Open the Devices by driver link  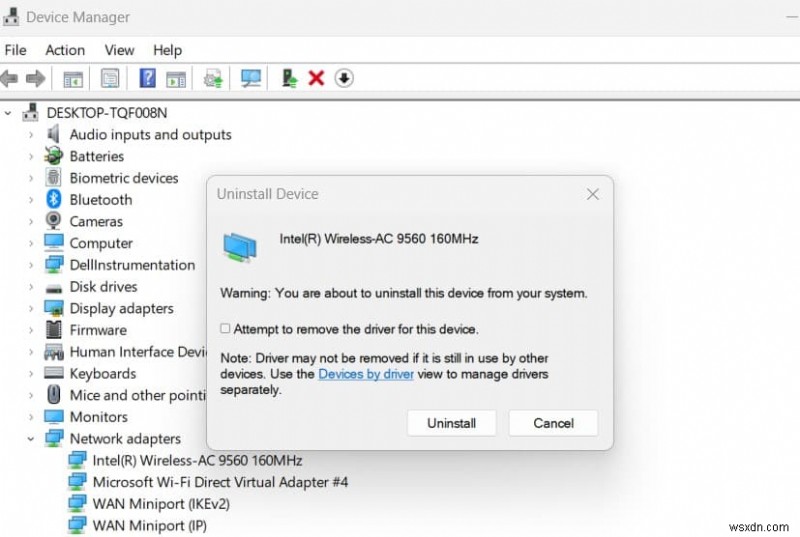tap(366, 374)
